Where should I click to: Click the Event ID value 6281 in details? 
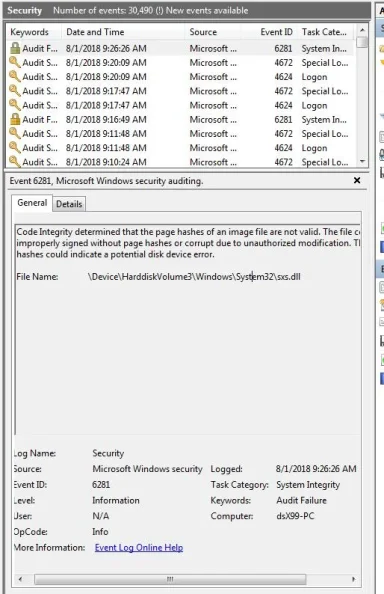click(x=101, y=485)
